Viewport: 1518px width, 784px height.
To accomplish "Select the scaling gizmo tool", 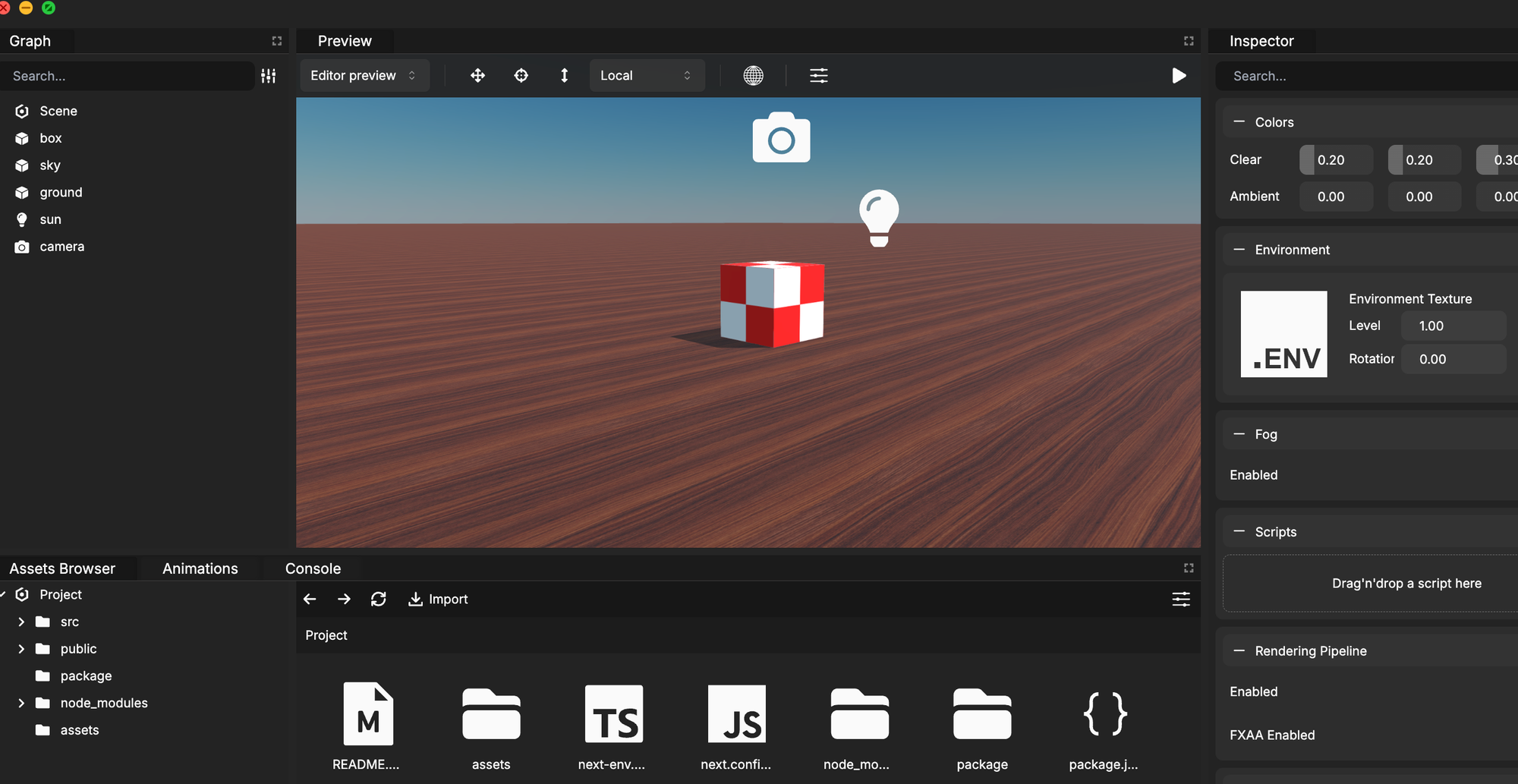I will (564, 76).
